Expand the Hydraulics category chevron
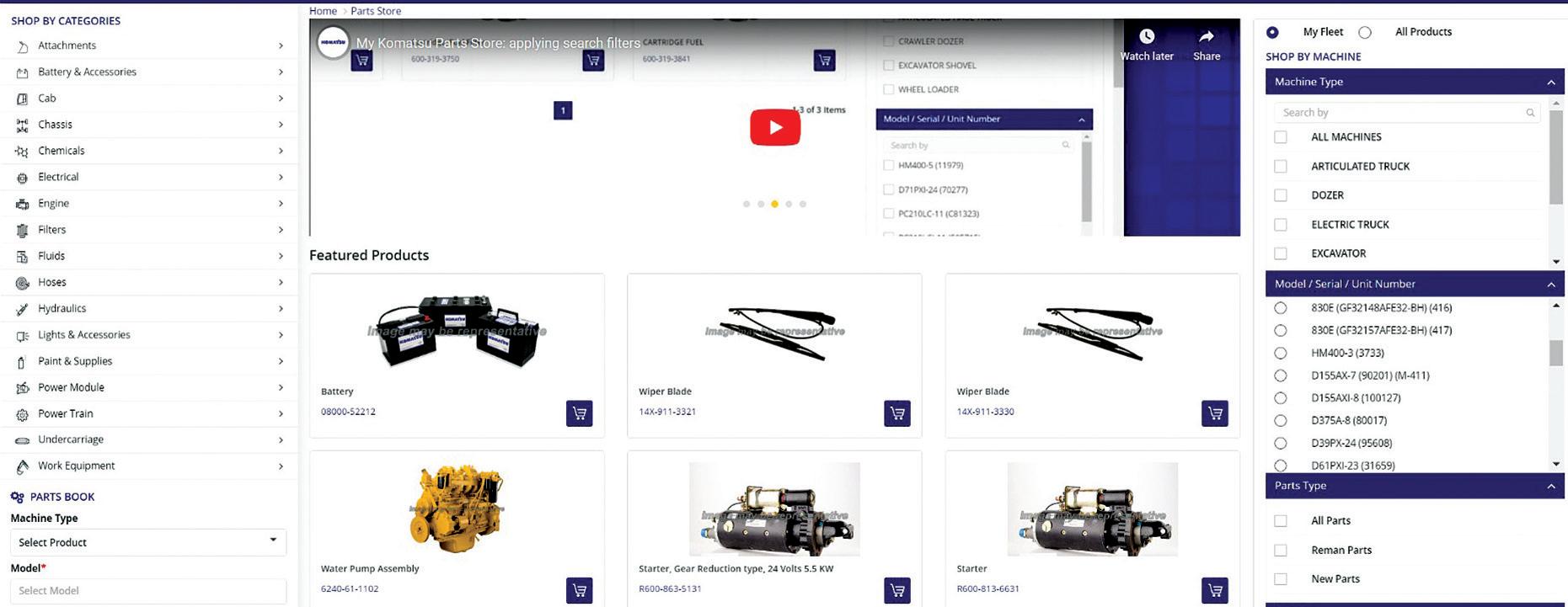This screenshot has height=607, width=1568. [x=281, y=309]
